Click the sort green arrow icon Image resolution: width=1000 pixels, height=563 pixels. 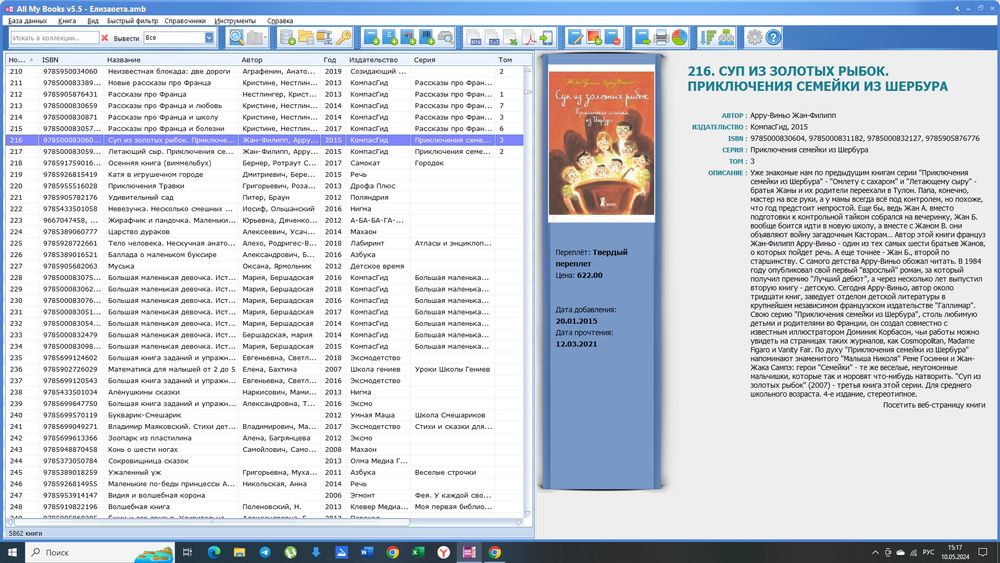pos(709,38)
